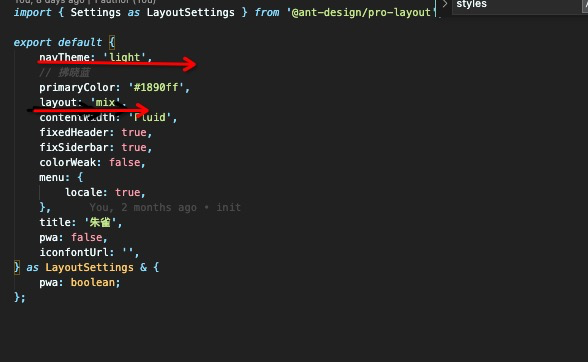The width and height of the screenshot is (588, 362).
Task: Click the fixSiderbar property name
Action: tap(74, 147)
